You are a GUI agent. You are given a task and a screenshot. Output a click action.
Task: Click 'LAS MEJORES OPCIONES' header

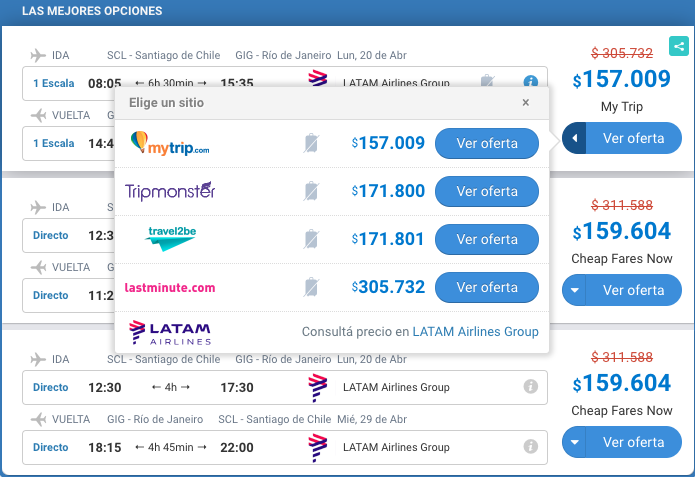pos(92,11)
